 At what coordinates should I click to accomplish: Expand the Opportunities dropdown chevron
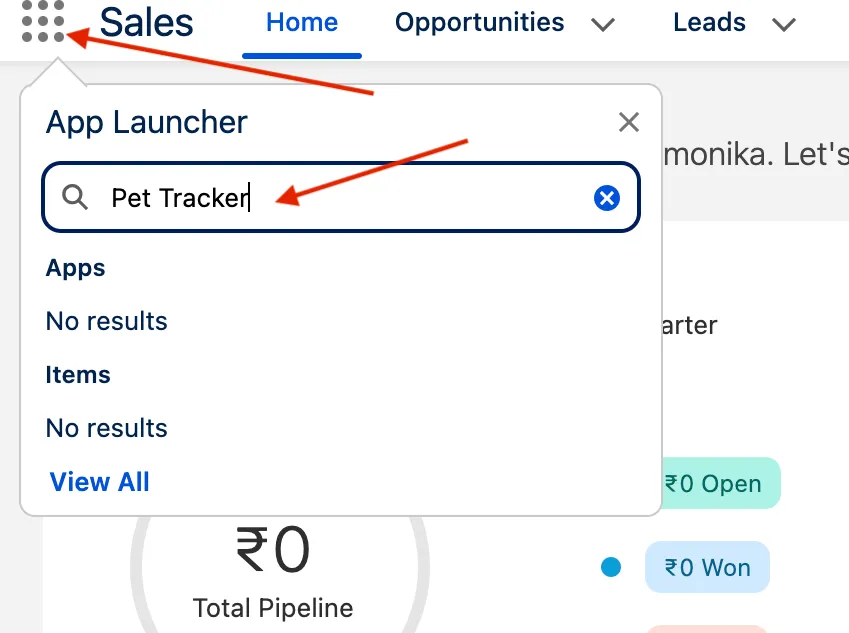tap(602, 25)
